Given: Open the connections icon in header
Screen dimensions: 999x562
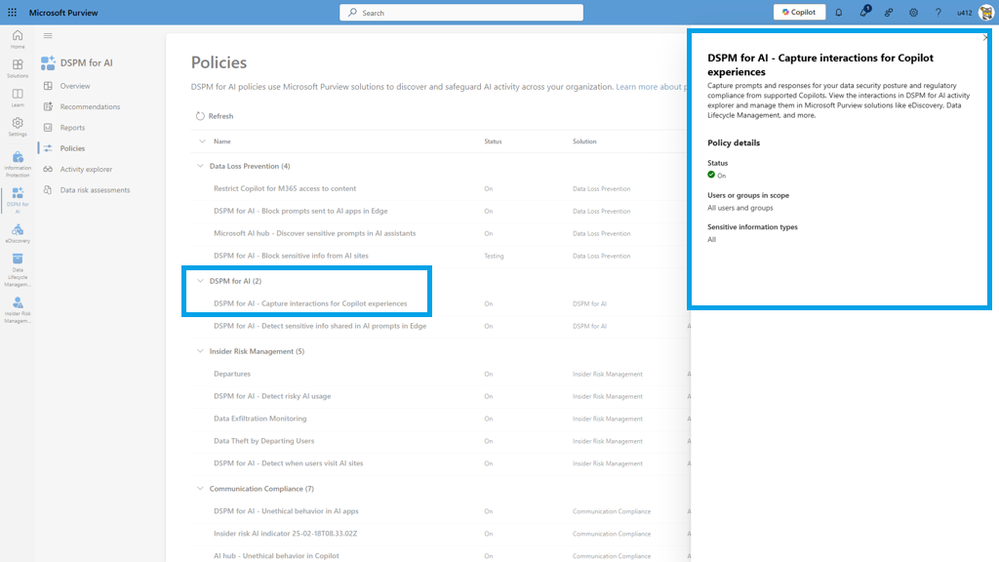Looking at the screenshot, I should tap(888, 12).
